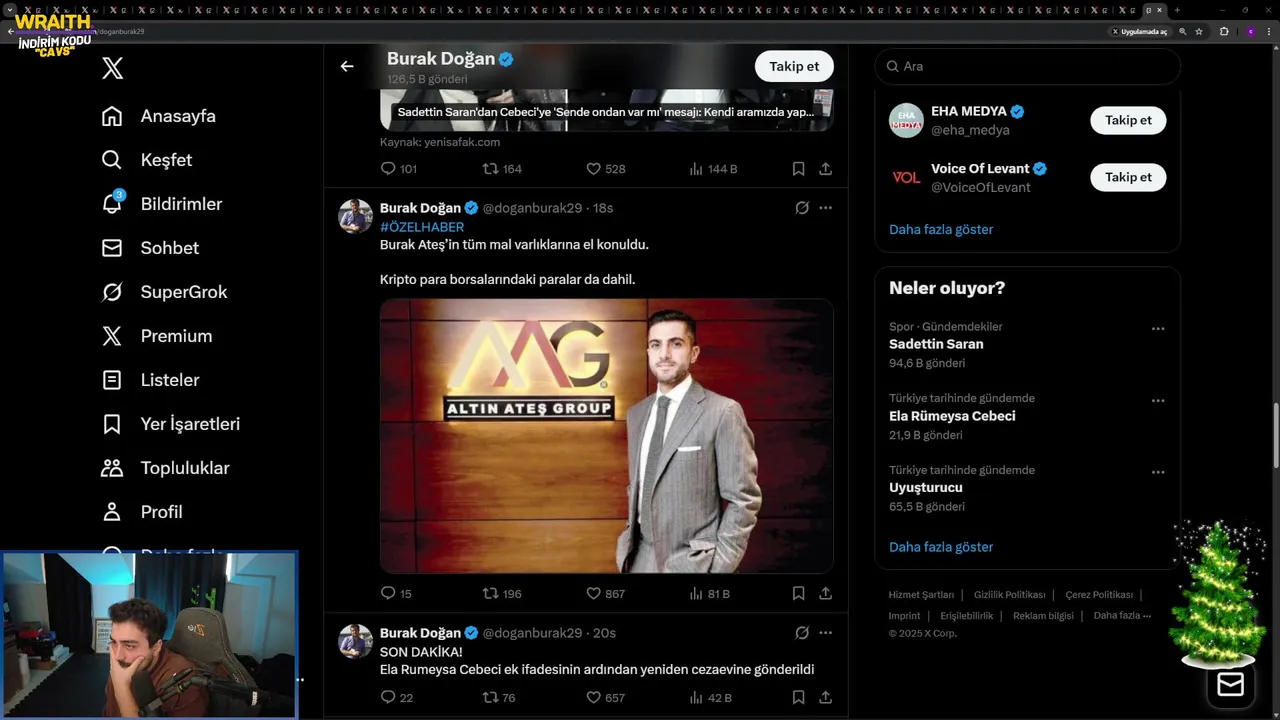This screenshot has height=720, width=1280.
Task: Click the X logo in sidebar
Action: pos(113,68)
